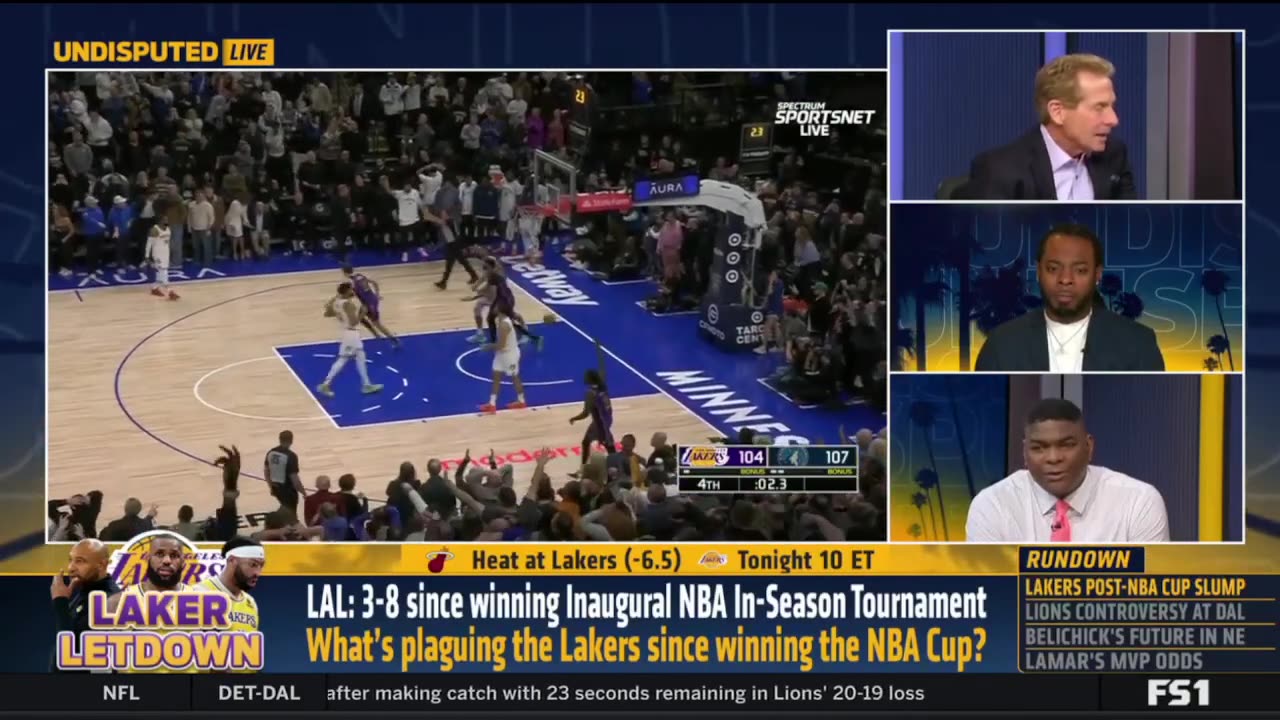
Task: Click the Timberwolves score 107
Action: point(837,457)
